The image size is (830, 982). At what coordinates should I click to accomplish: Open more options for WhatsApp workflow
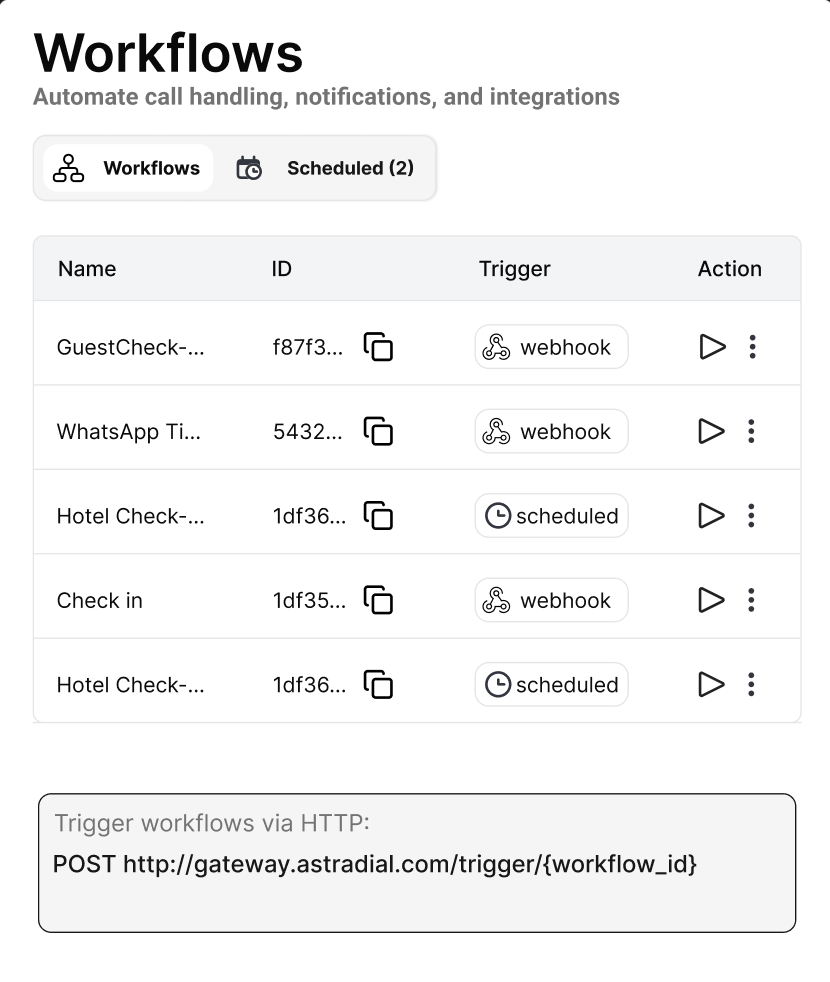752,432
